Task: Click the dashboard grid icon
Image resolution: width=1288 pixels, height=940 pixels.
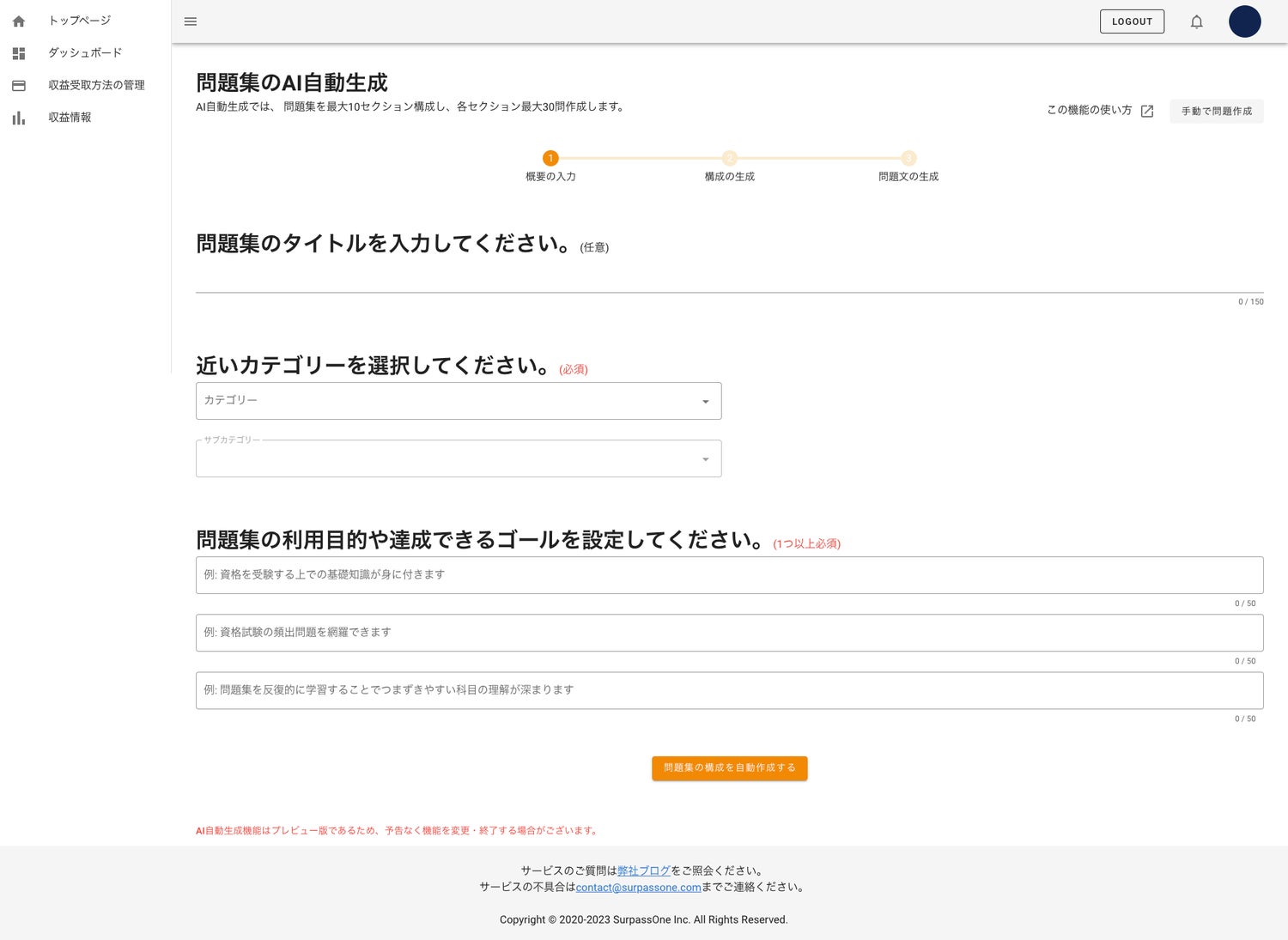Action: [x=19, y=53]
